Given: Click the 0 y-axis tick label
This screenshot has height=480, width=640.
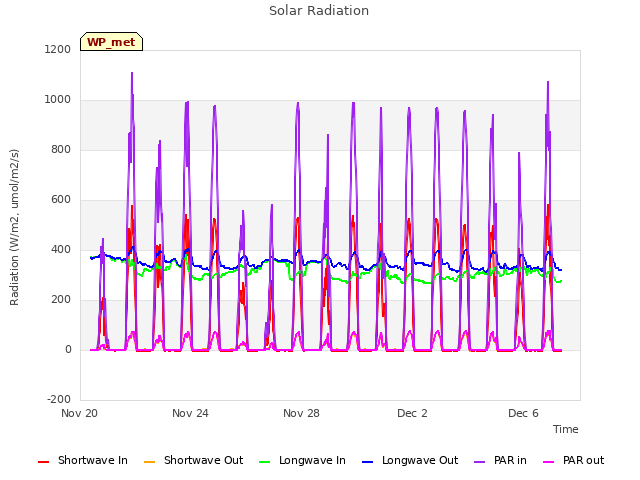Looking at the screenshot, I should [x=68, y=349].
